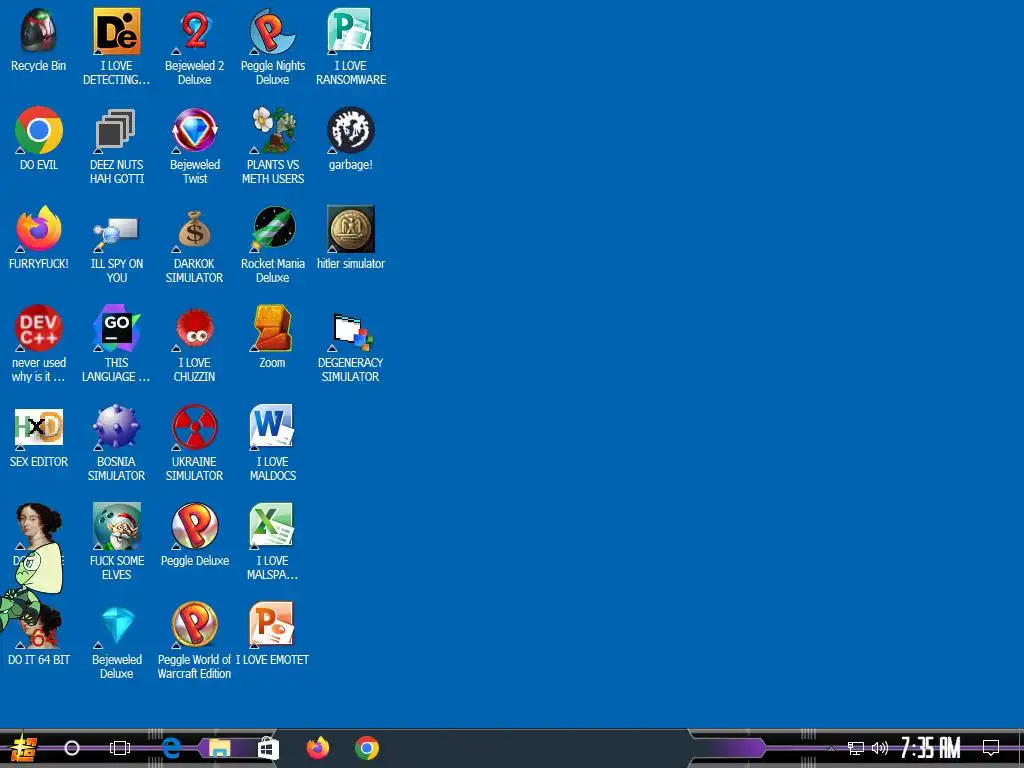
Task: Open Microsoft Store from the taskbar
Action: pos(268,748)
